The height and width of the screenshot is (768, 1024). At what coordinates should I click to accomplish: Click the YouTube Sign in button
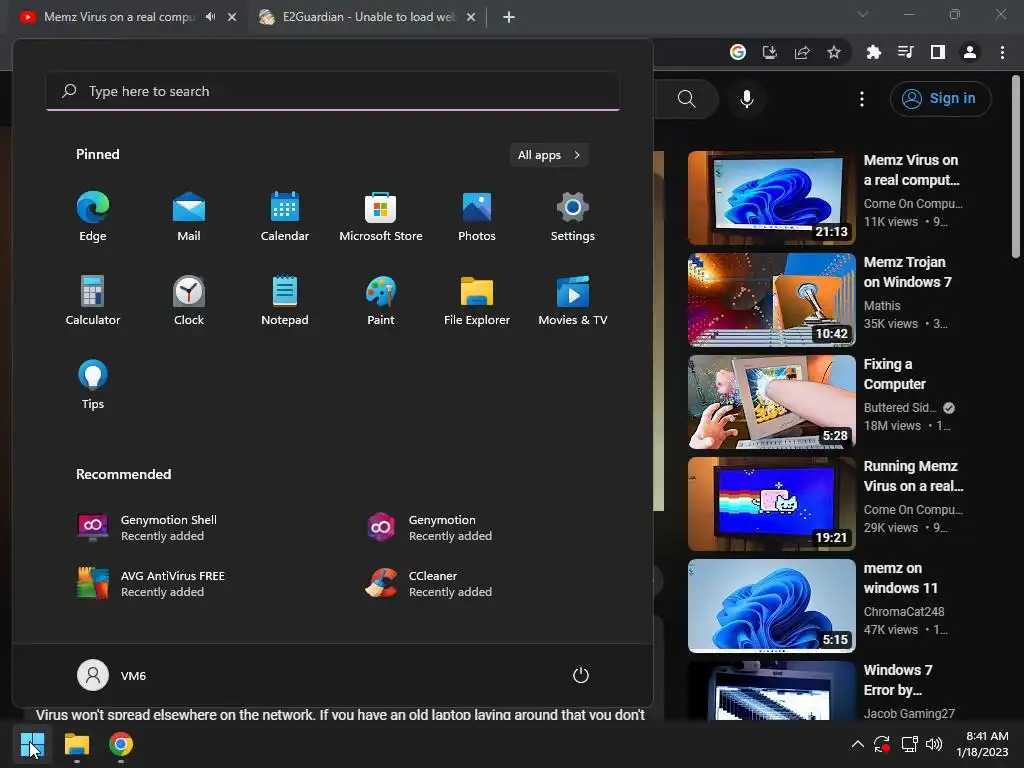(940, 99)
